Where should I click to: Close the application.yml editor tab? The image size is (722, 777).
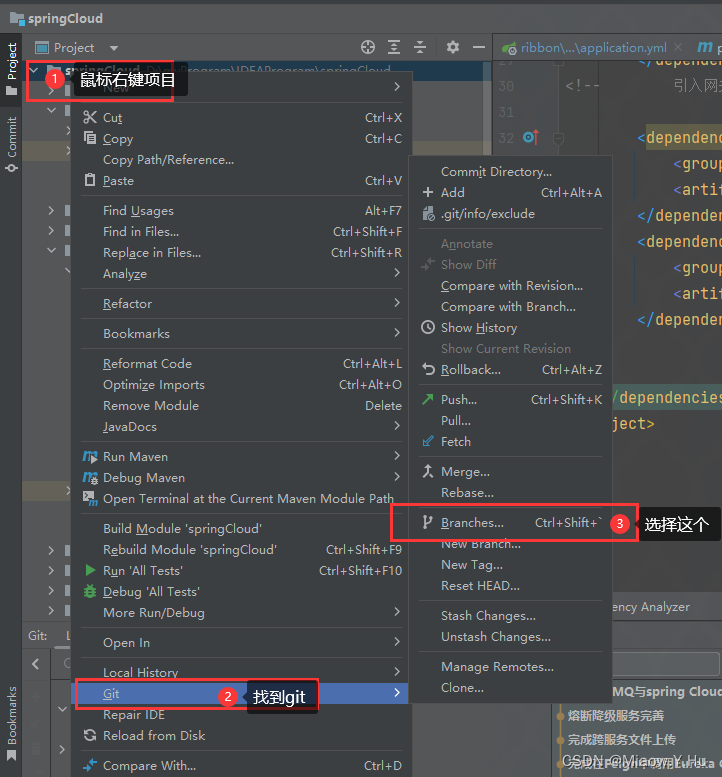pyautogui.click(x=678, y=47)
